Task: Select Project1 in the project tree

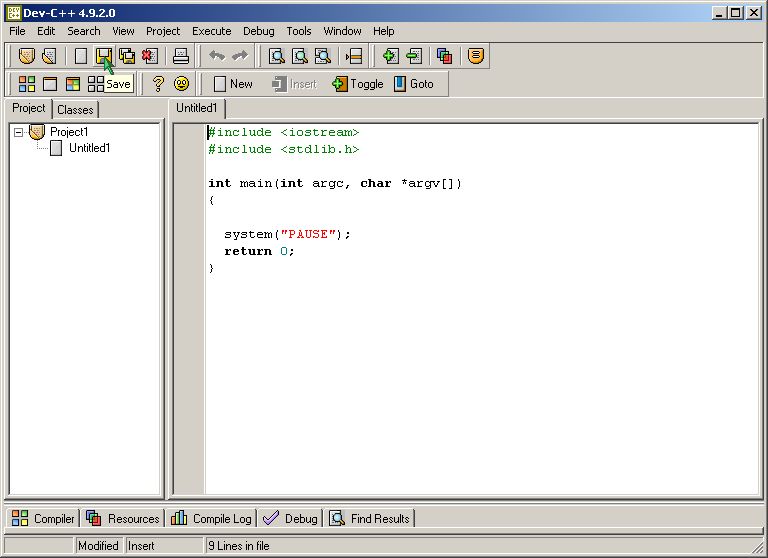Action: 69,132
